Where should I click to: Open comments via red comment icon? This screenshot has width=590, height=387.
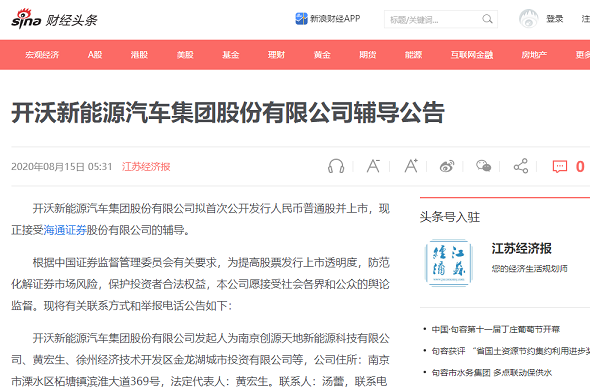pos(560,166)
